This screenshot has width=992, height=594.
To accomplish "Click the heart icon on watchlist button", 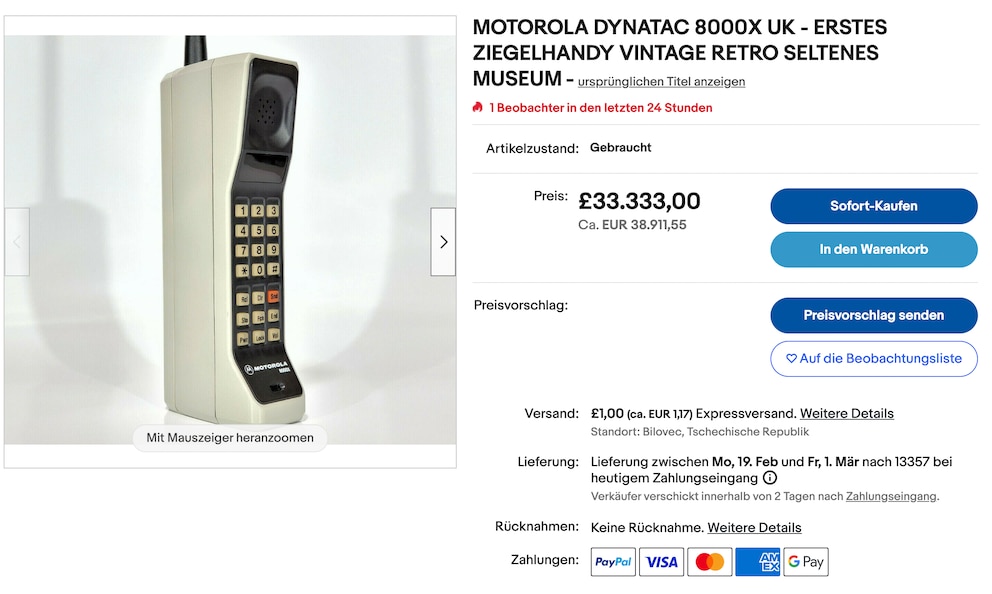I will tap(791, 359).
